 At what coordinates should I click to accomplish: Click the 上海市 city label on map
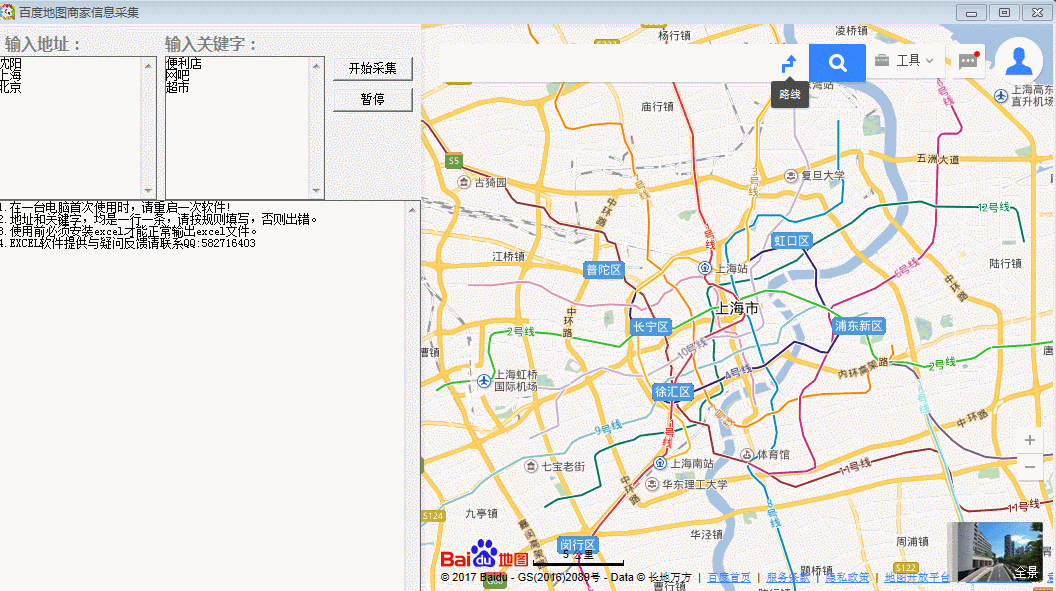click(x=737, y=308)
